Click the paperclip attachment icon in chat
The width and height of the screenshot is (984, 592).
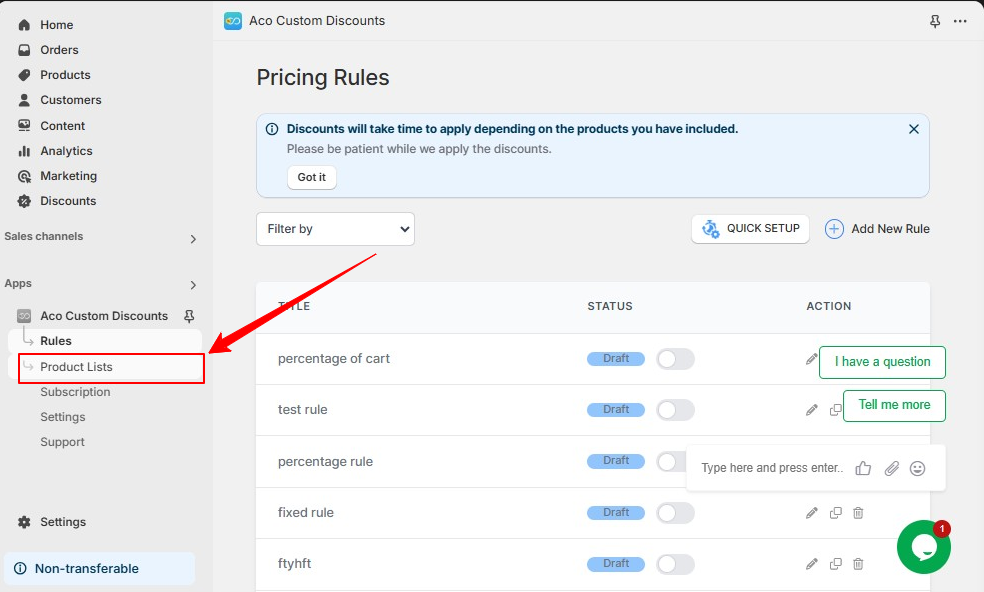(891, 468)
